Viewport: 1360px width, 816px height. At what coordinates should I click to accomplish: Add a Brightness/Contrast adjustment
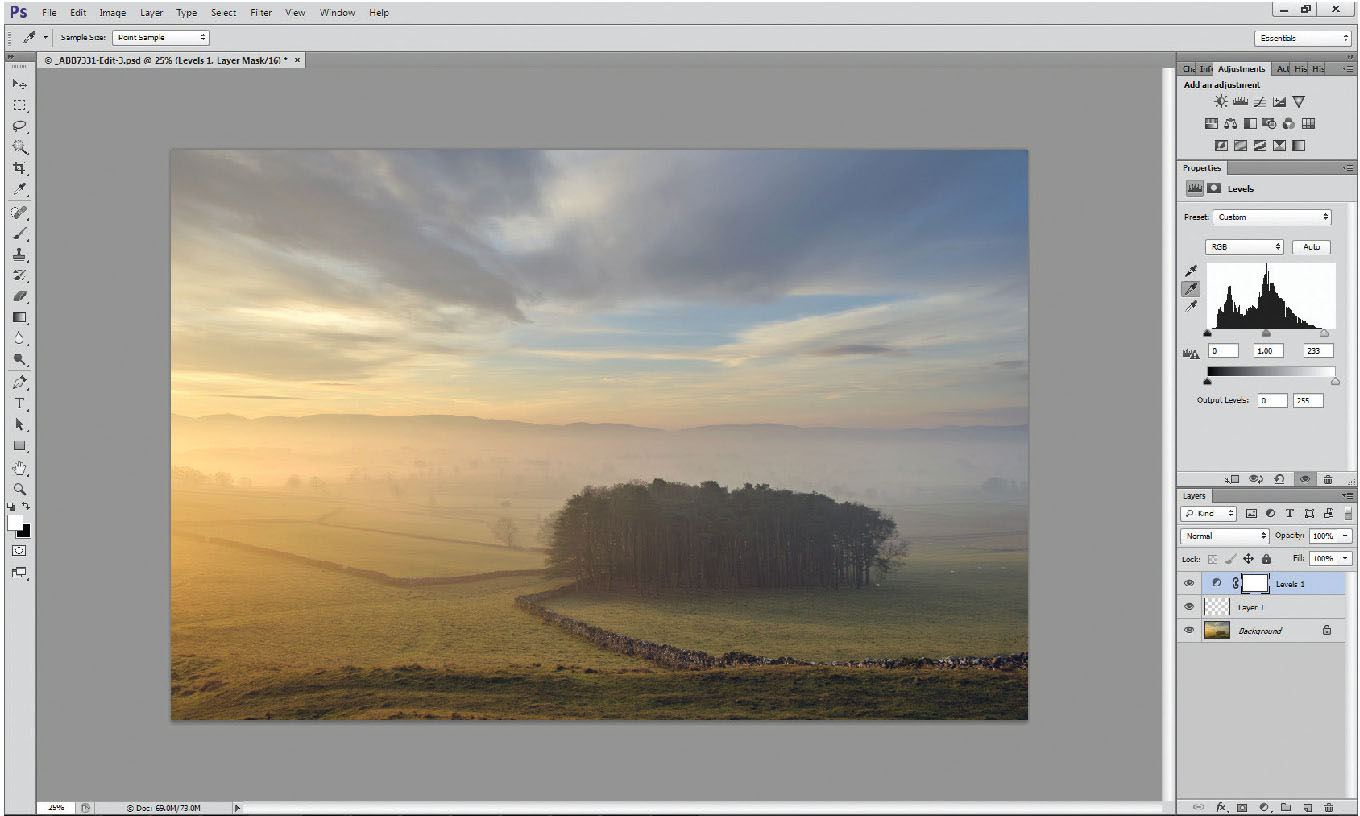1221,102
